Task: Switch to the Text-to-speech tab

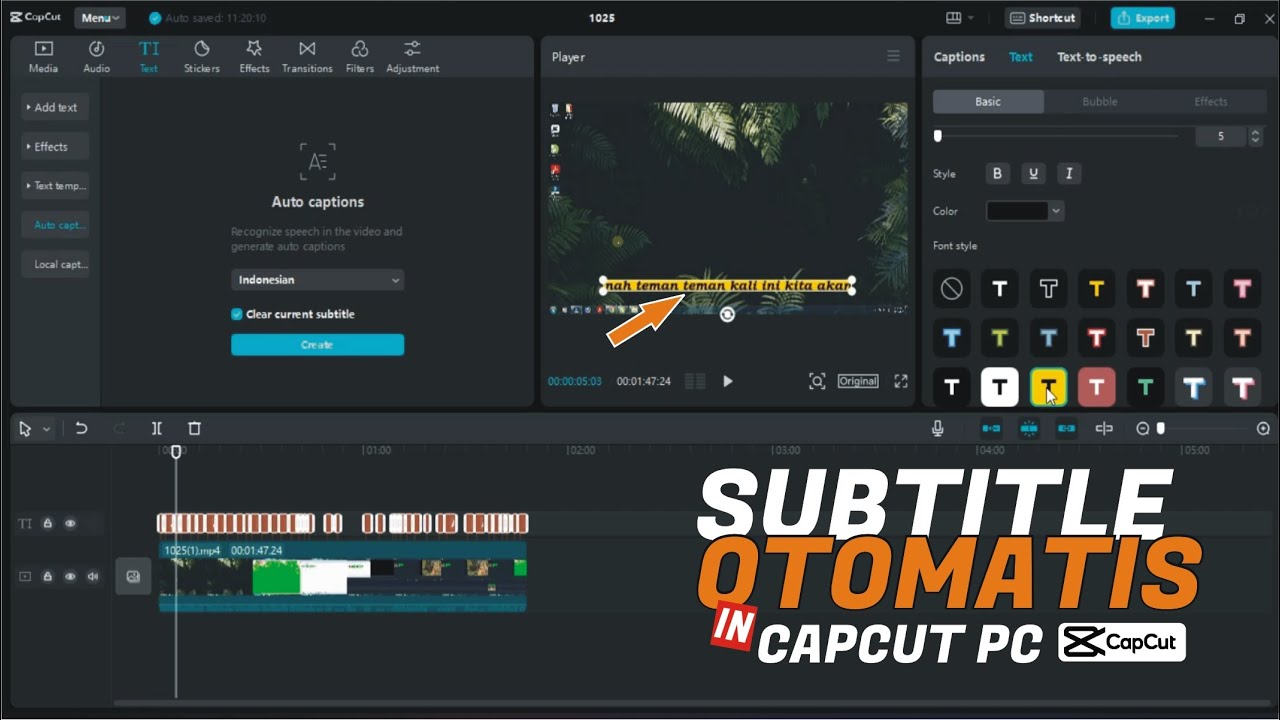Action: pyautogui.click(x=1099, y=57)
